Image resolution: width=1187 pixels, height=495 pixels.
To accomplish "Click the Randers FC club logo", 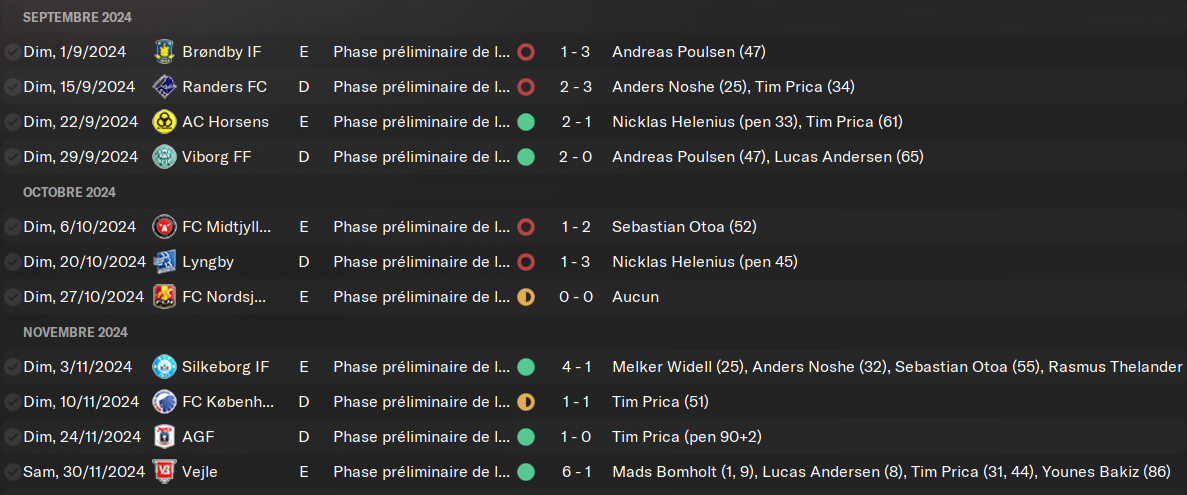I will 164,87.
